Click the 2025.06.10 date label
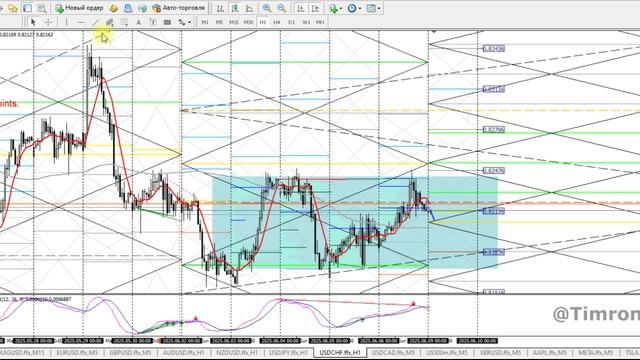Viewport: 640px width, 360px height. 477,341
